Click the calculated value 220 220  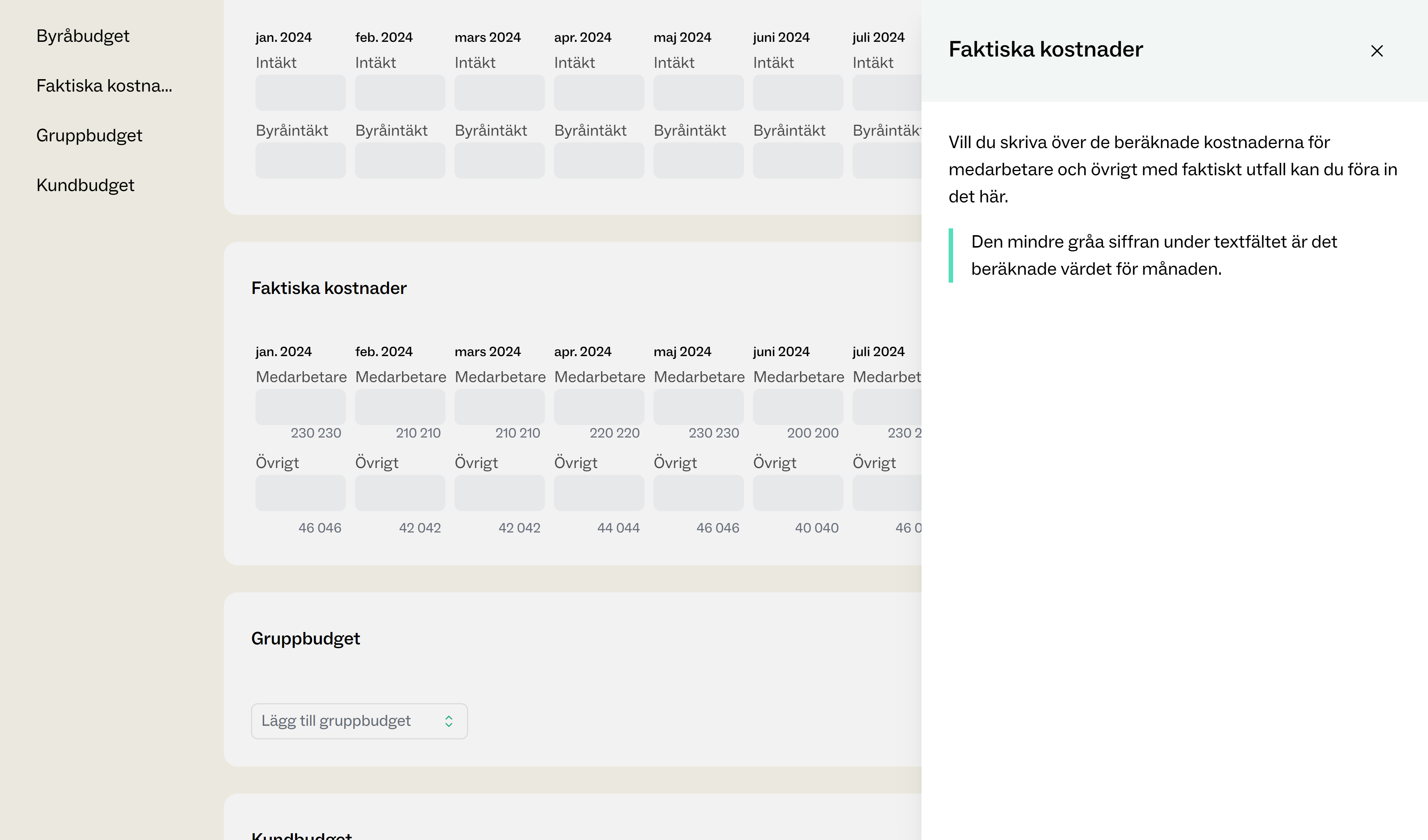click(614, 433)
